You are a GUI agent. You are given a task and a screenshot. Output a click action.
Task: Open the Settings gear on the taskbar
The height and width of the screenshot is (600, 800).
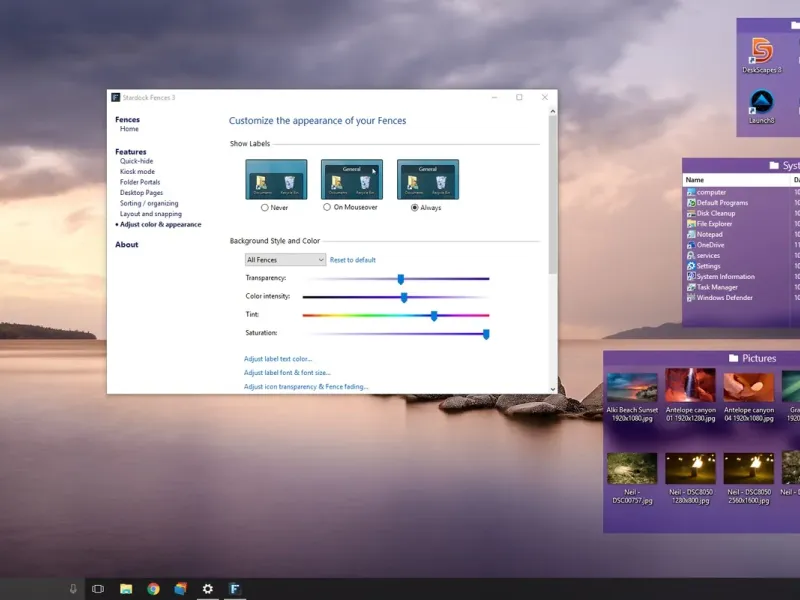pos(208,589)
